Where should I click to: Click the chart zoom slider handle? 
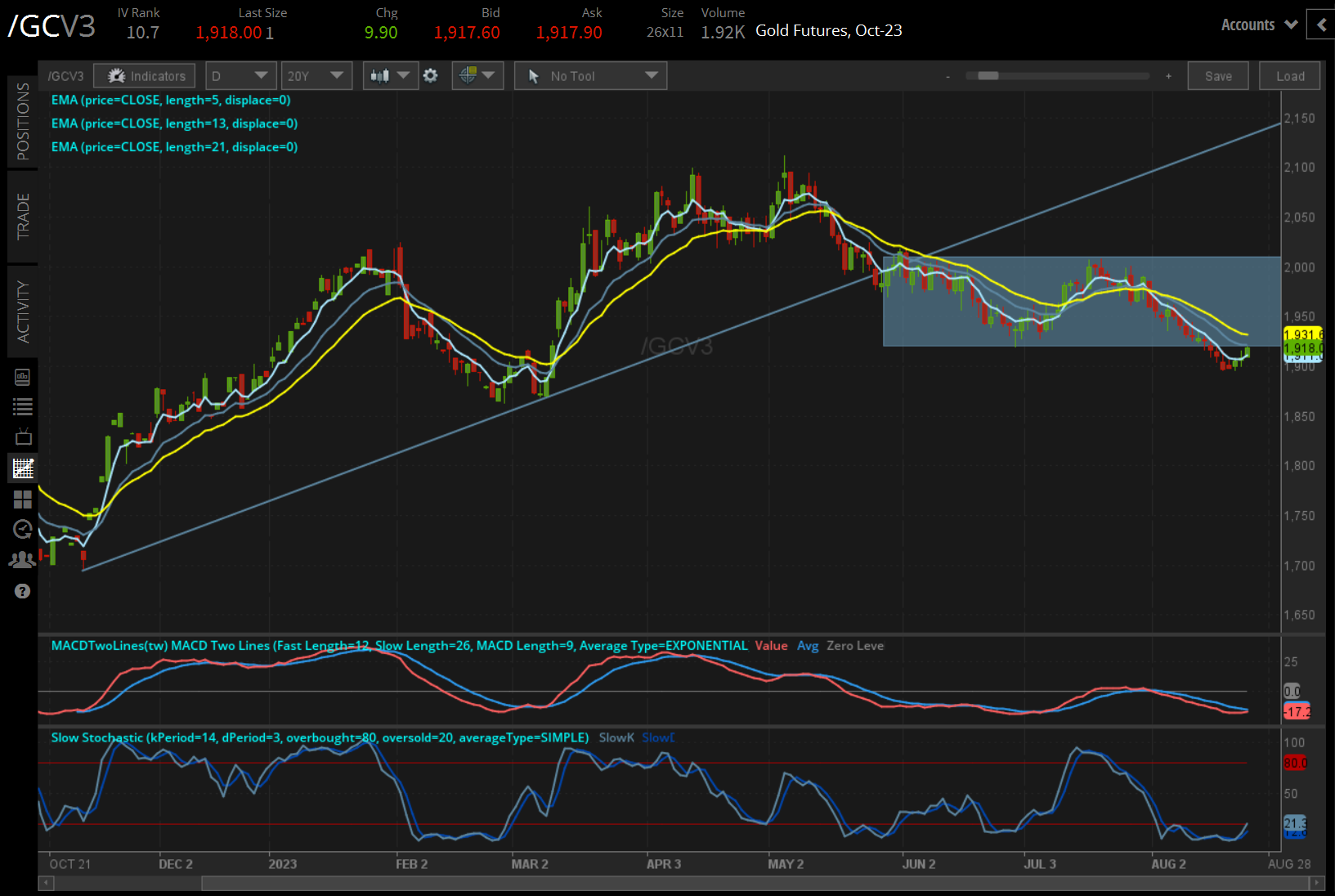pyautogui.click(x=988, y=76)
